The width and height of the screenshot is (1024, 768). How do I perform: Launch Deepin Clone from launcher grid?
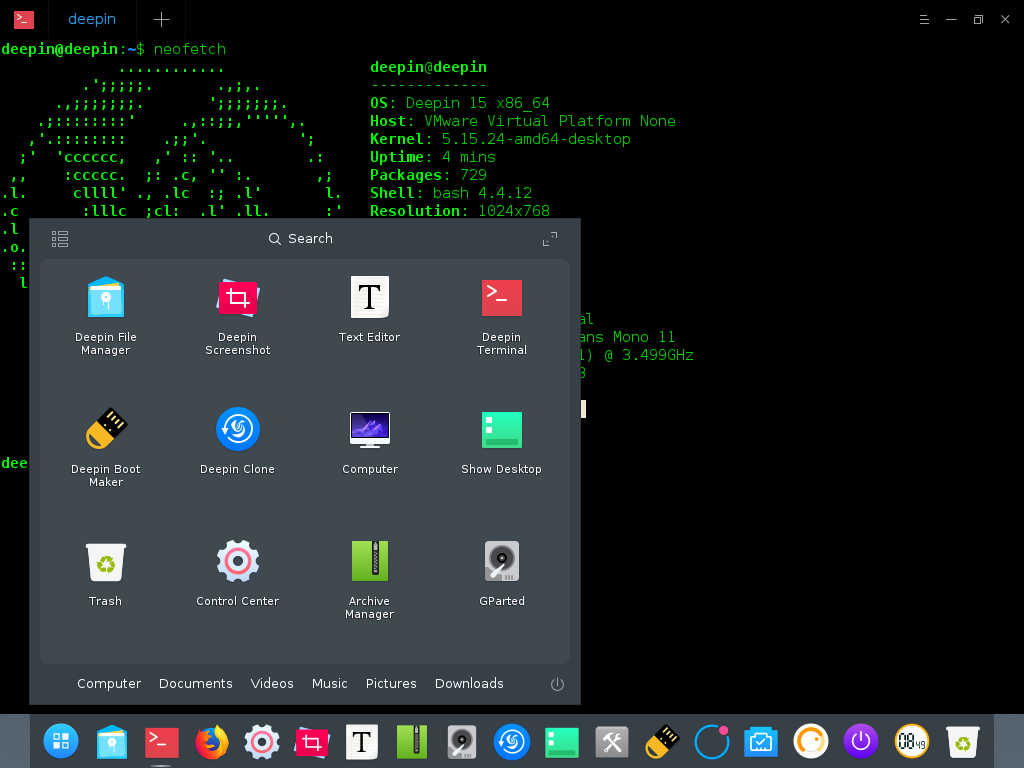238,441
